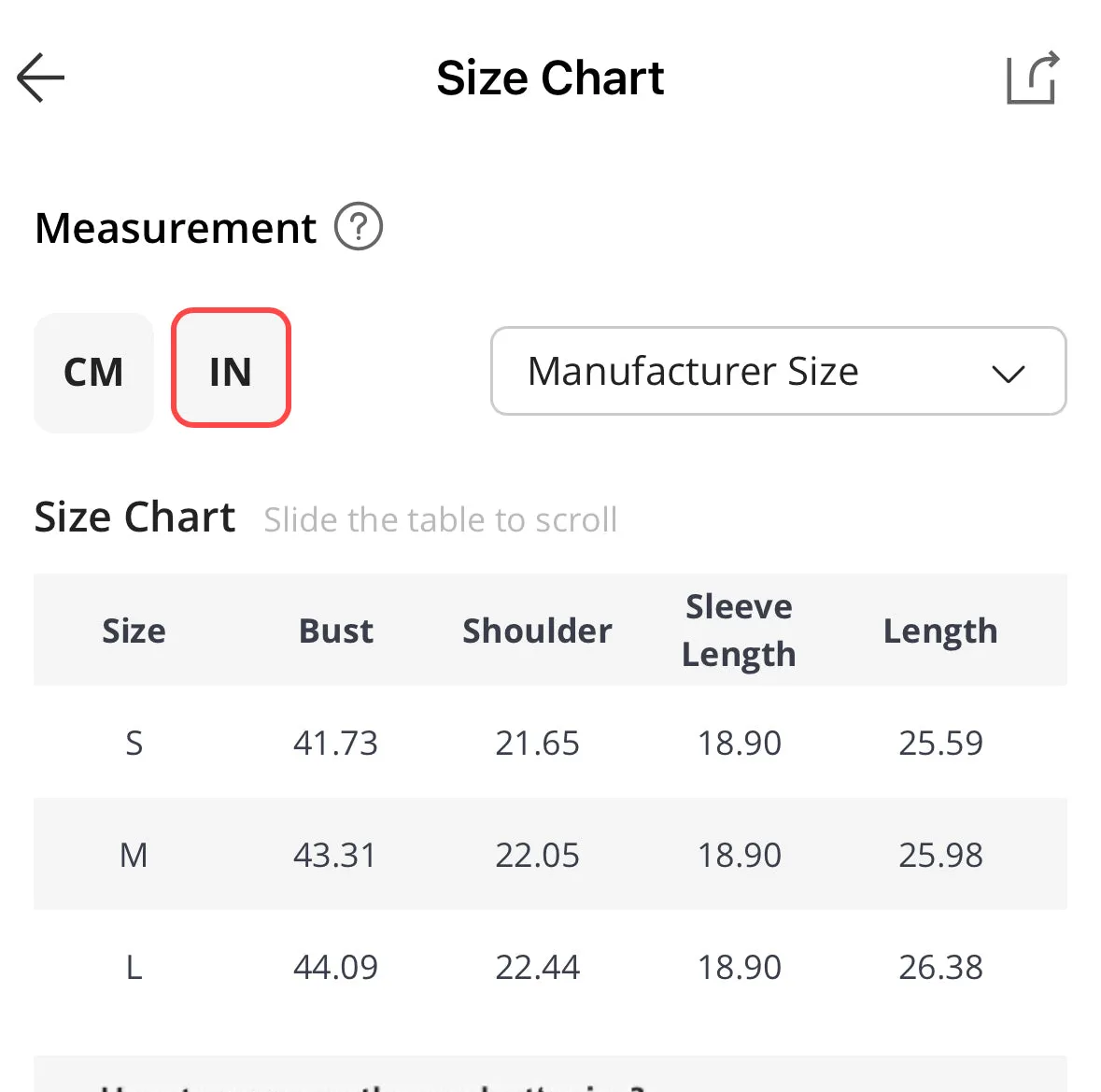Tap bust value 44.09

[335, 968]
